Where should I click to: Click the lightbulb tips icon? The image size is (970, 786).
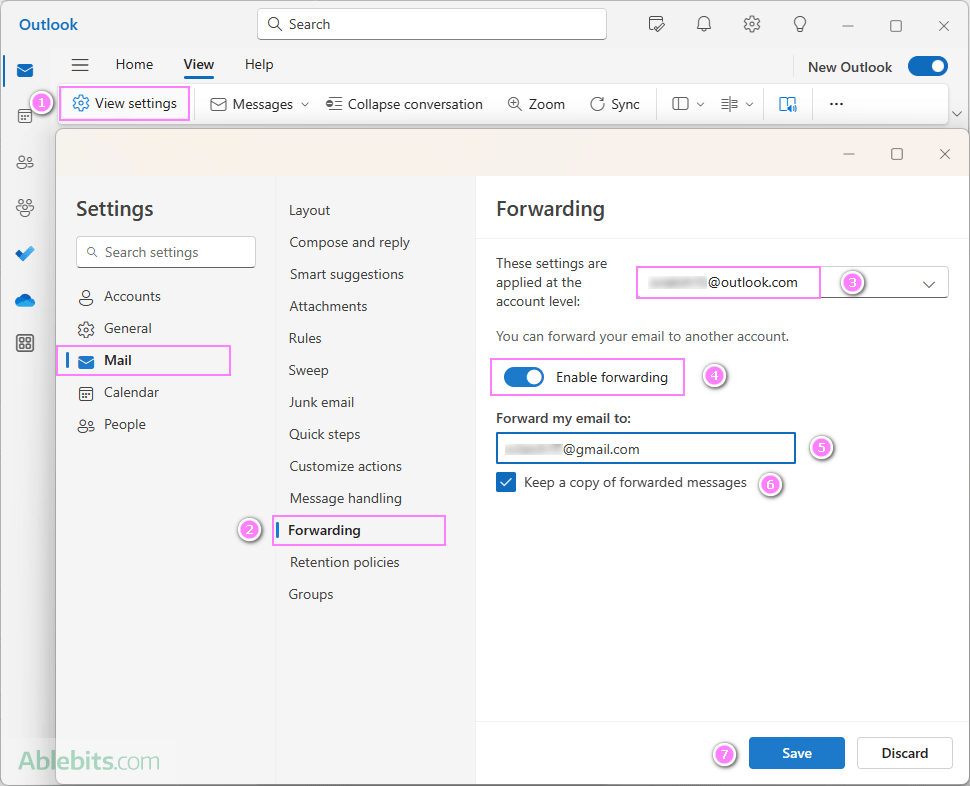(800, 24)
